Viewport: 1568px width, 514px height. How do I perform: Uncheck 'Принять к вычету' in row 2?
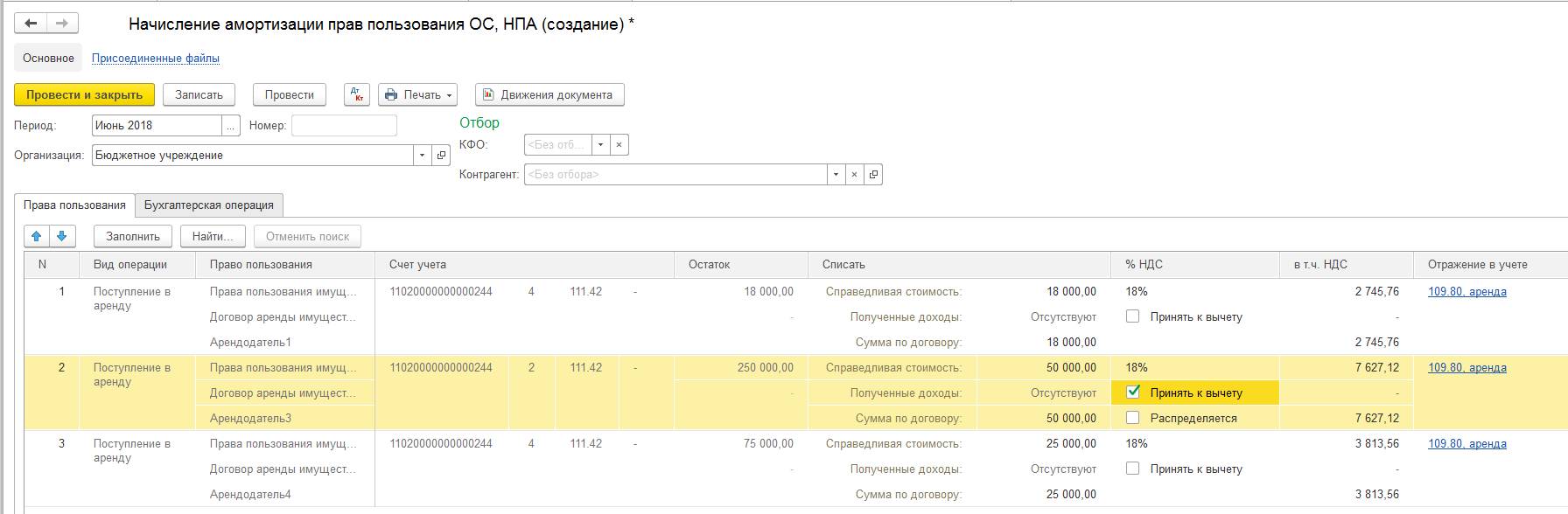(x=1133, y=392)
